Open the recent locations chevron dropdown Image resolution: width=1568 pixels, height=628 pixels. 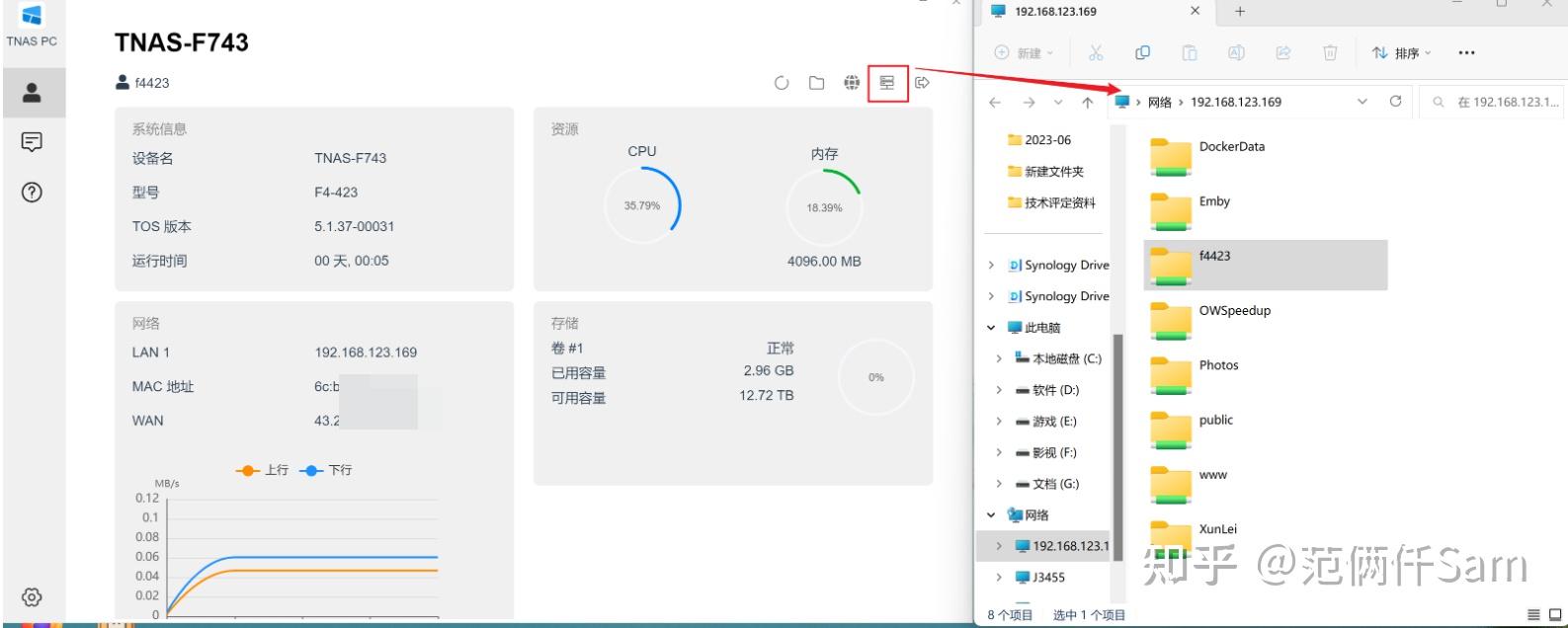[x=1058, y=102]
